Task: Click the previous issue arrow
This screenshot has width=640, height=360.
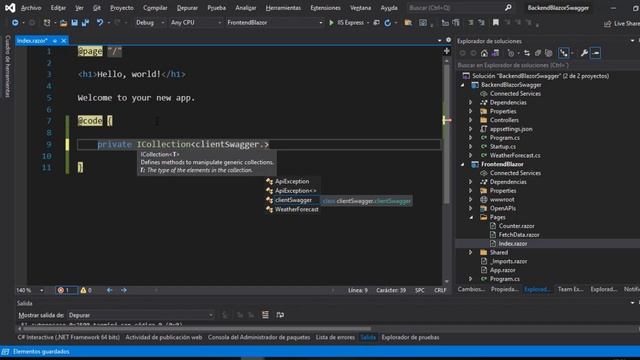Action: coord(109,290)
